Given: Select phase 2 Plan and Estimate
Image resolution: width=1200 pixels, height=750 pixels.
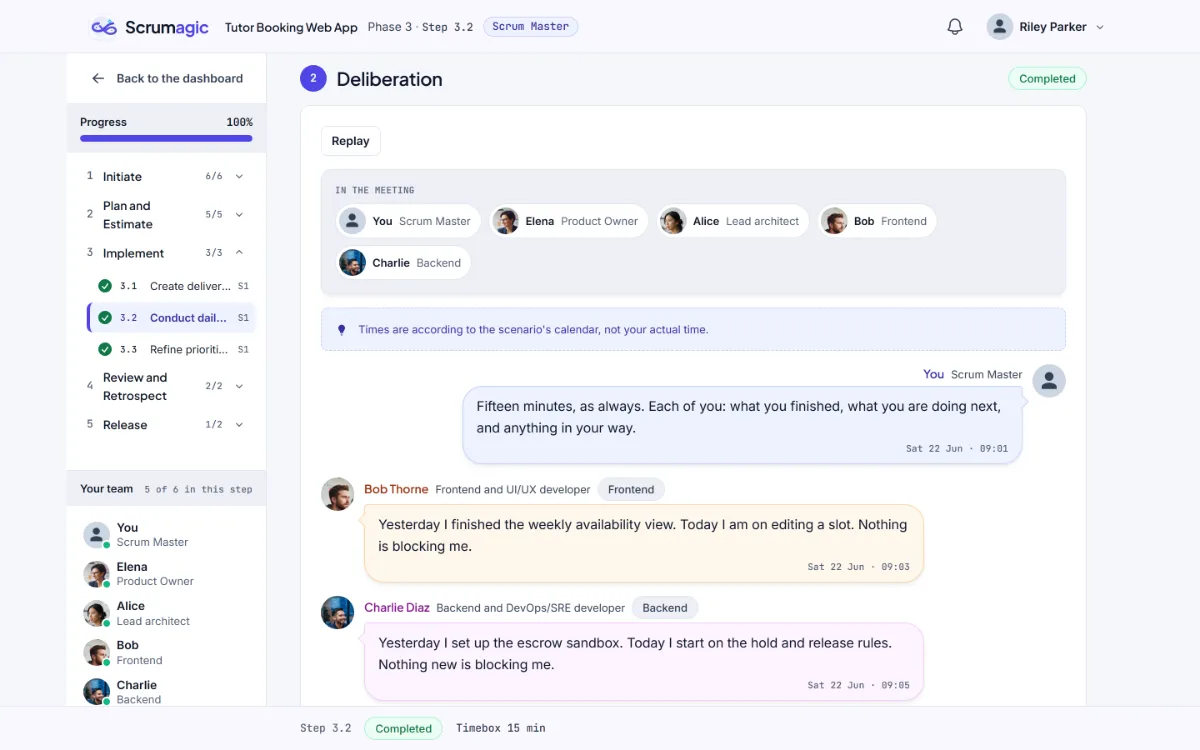Looking at the screenshot, I should tap(166, 214).
